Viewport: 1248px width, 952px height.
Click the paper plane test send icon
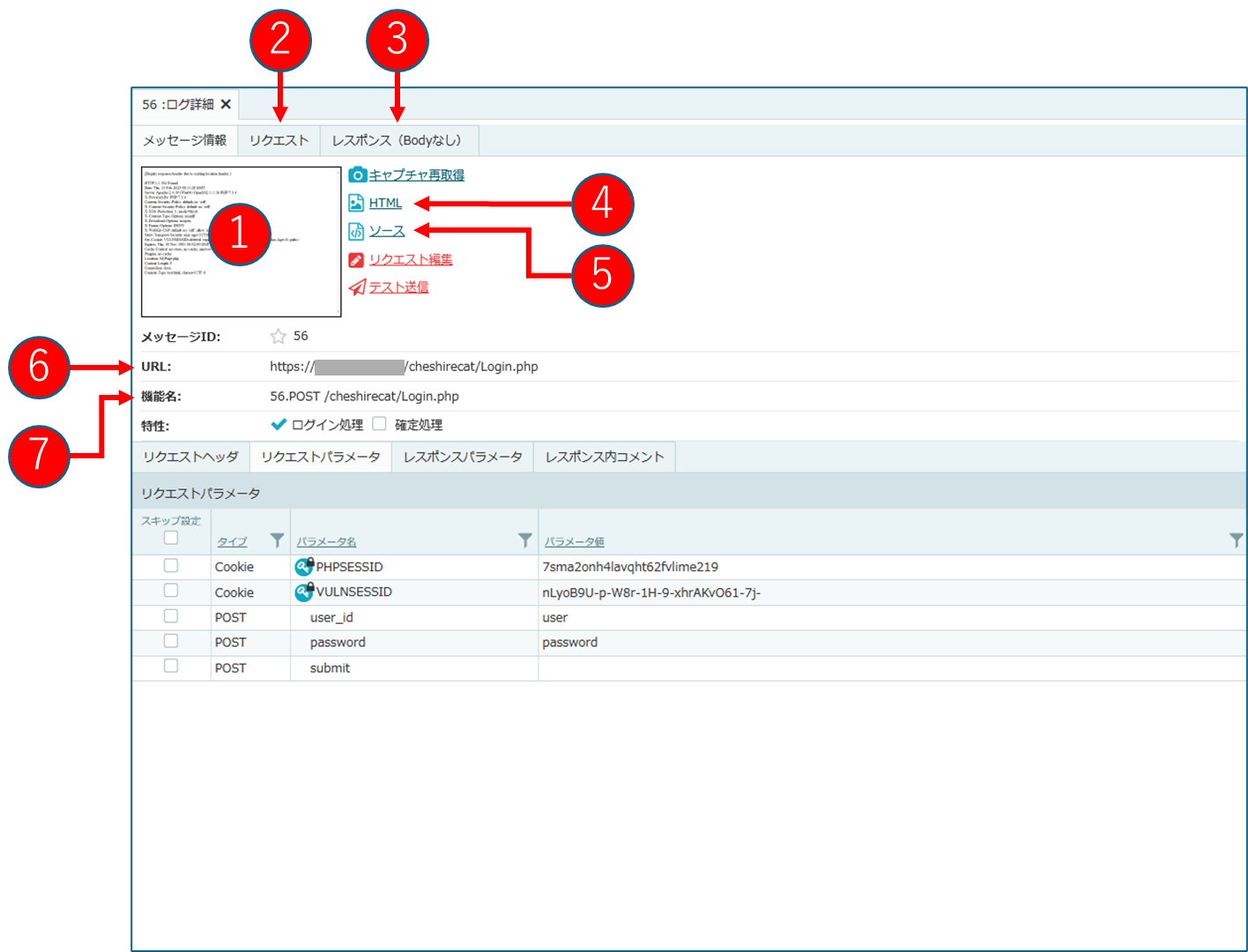(x=356, y=287)
